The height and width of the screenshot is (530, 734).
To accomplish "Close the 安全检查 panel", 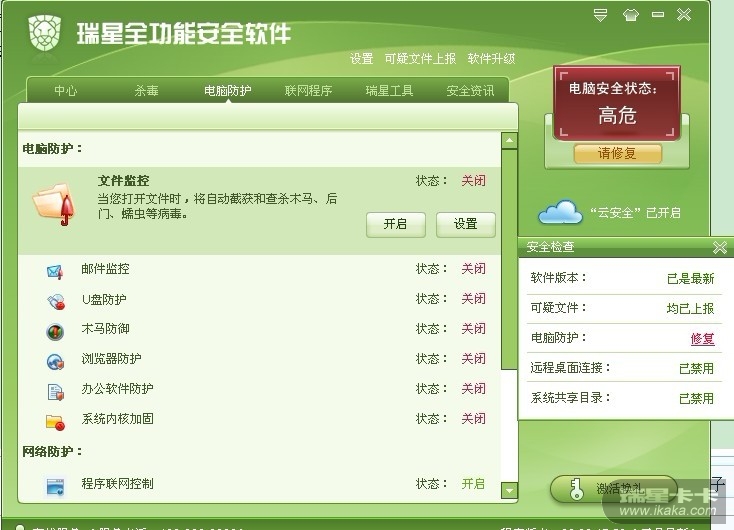I will pyautogui.click(x=719, y=247).
